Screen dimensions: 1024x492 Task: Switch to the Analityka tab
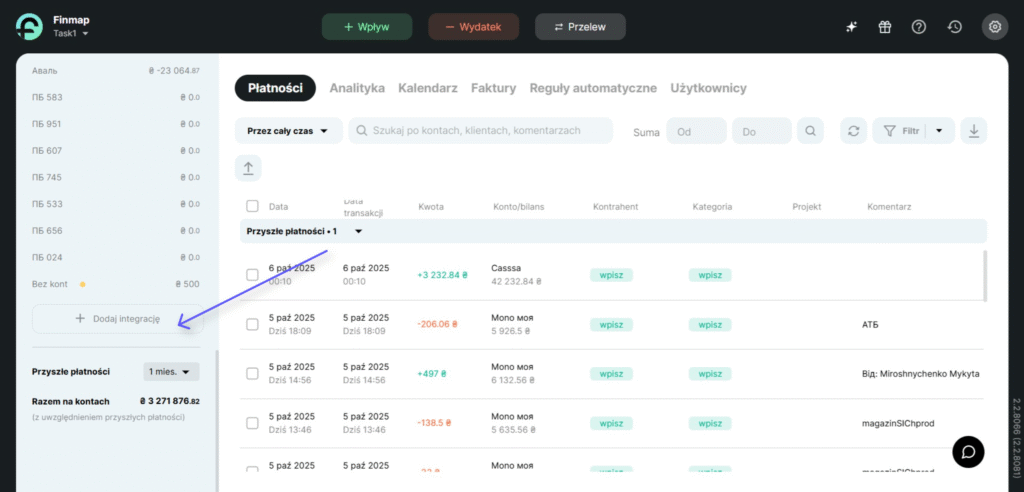tap(357, 88)
